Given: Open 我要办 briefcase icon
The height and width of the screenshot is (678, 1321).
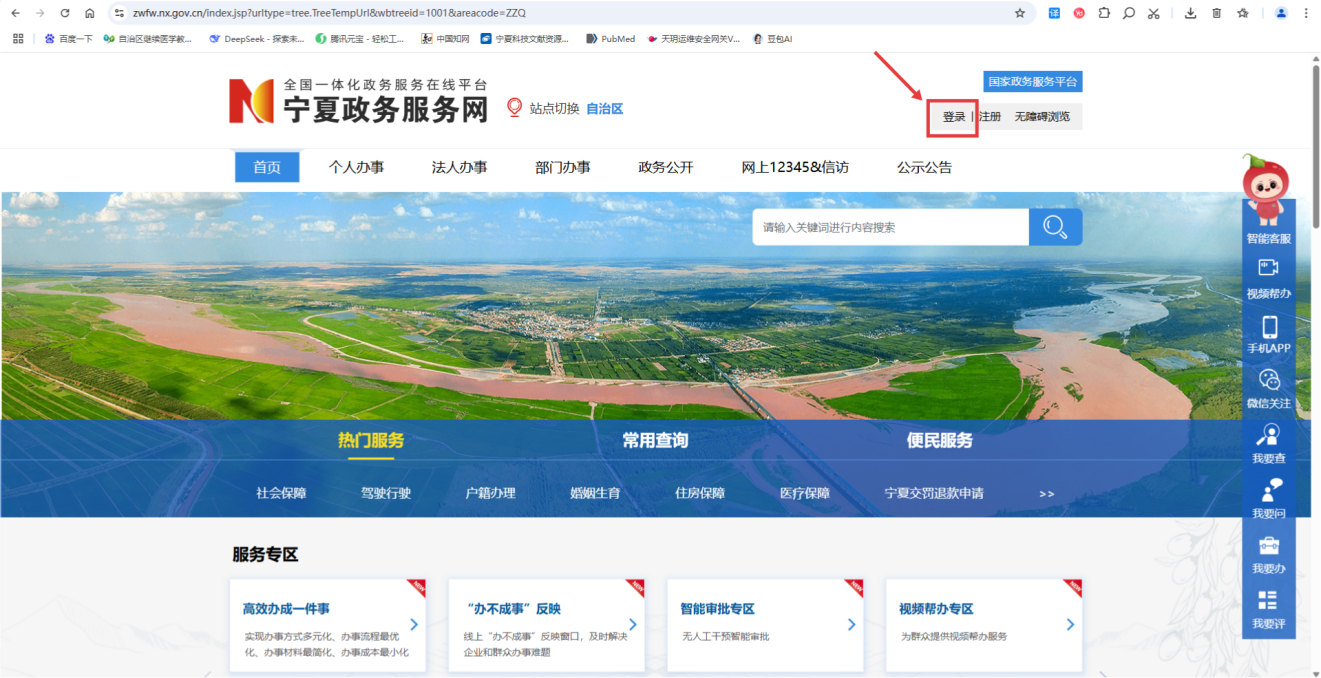Looking at the screenshot, I should pyautogui.click(x=1268, y=545).
